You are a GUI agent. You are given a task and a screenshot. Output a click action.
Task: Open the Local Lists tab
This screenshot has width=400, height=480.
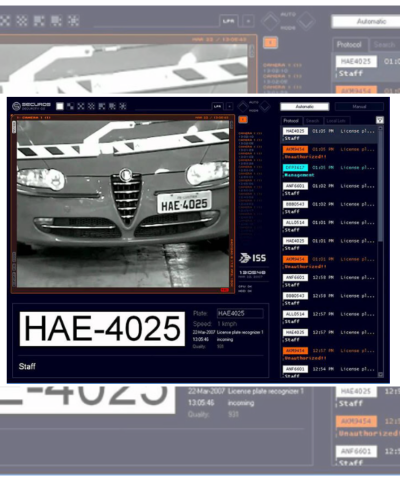pyautogui.click(x=336, y=121)
